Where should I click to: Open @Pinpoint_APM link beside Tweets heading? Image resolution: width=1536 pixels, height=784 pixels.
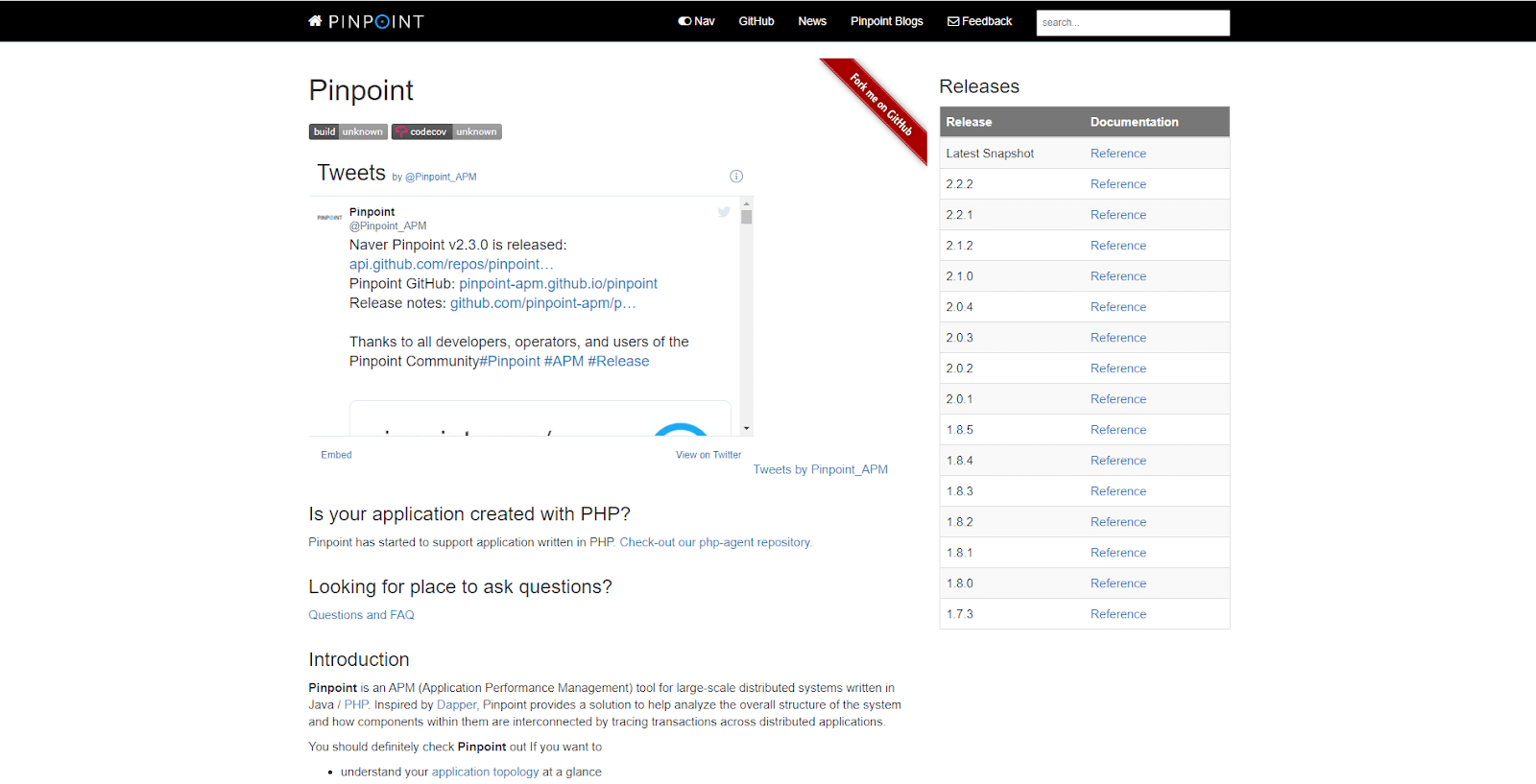coord(441,177)
